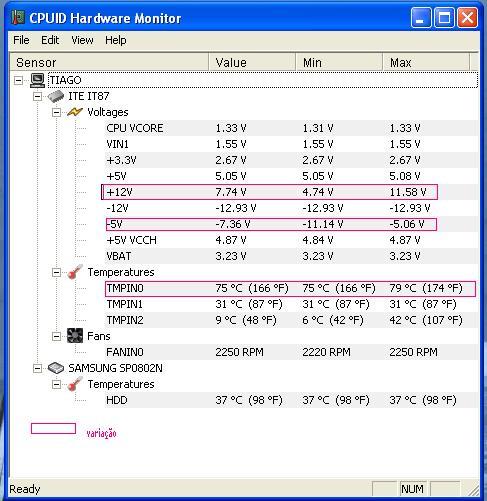Open the View menu
Viewport: 487px width, 501px height.
(82, 40)
